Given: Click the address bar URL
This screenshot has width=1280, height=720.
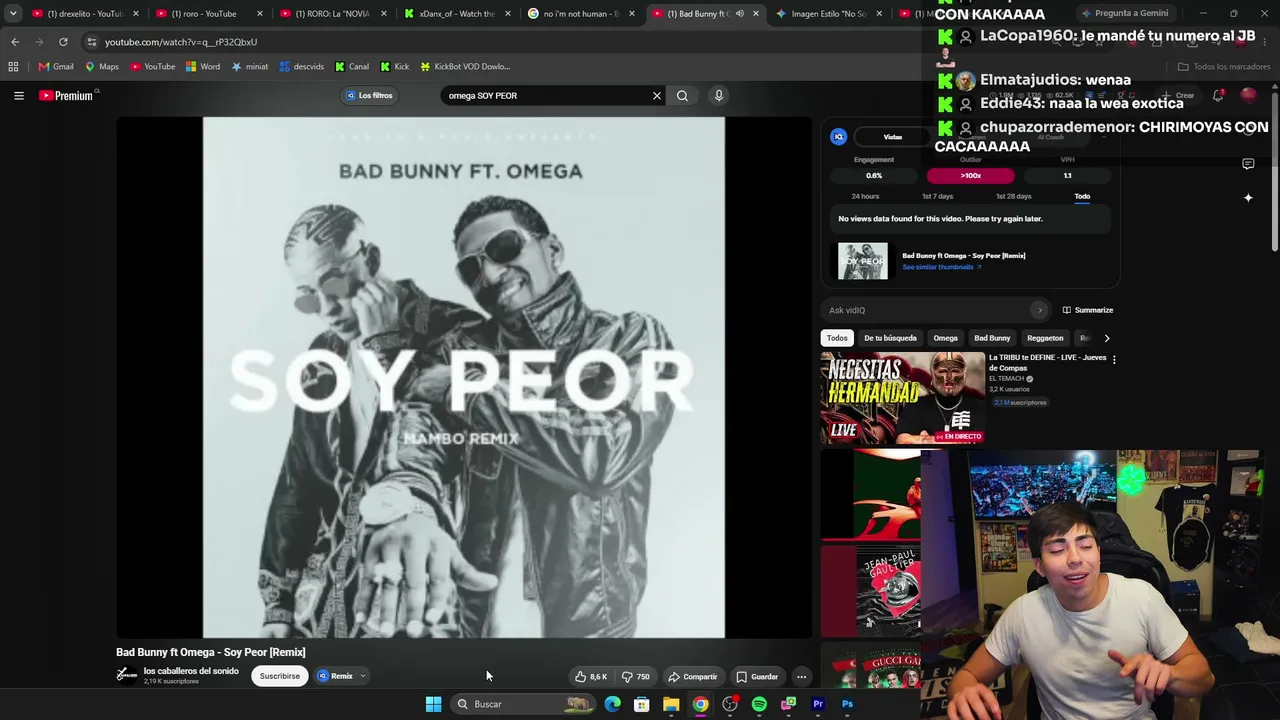Looking at the screenshot, I should point(181,42).
